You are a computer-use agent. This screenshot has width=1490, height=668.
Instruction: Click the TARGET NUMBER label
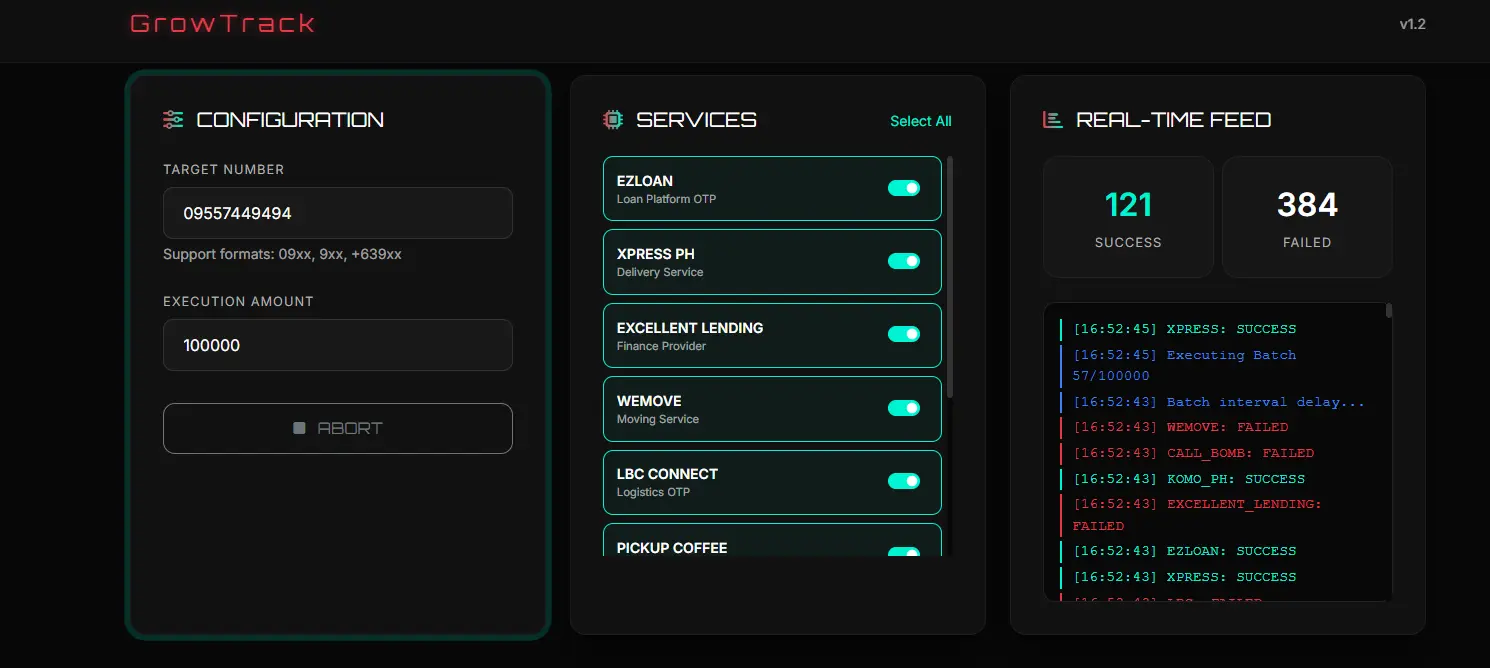tap(224, 170)
